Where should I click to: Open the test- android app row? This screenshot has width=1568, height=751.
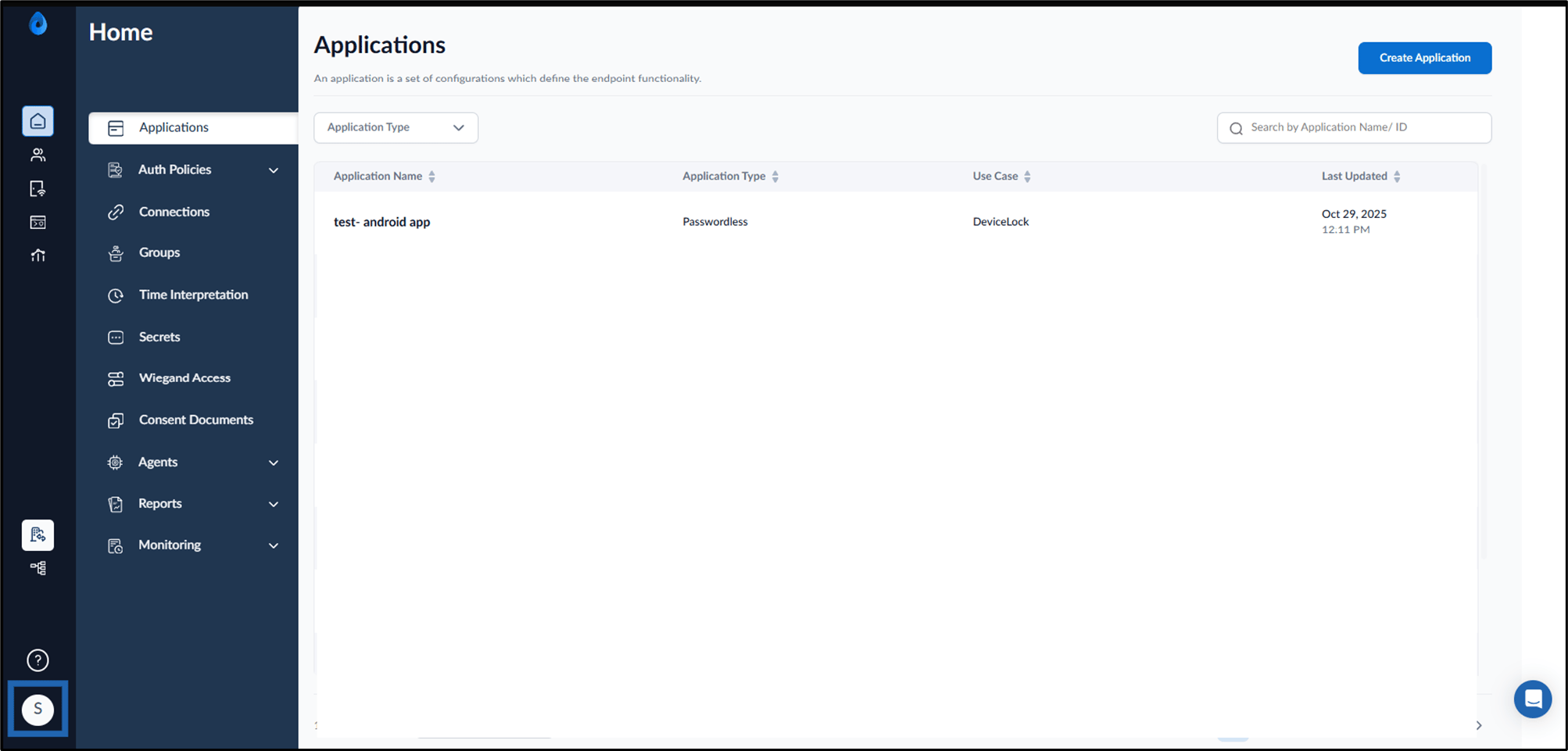click(x=896, y=222)
